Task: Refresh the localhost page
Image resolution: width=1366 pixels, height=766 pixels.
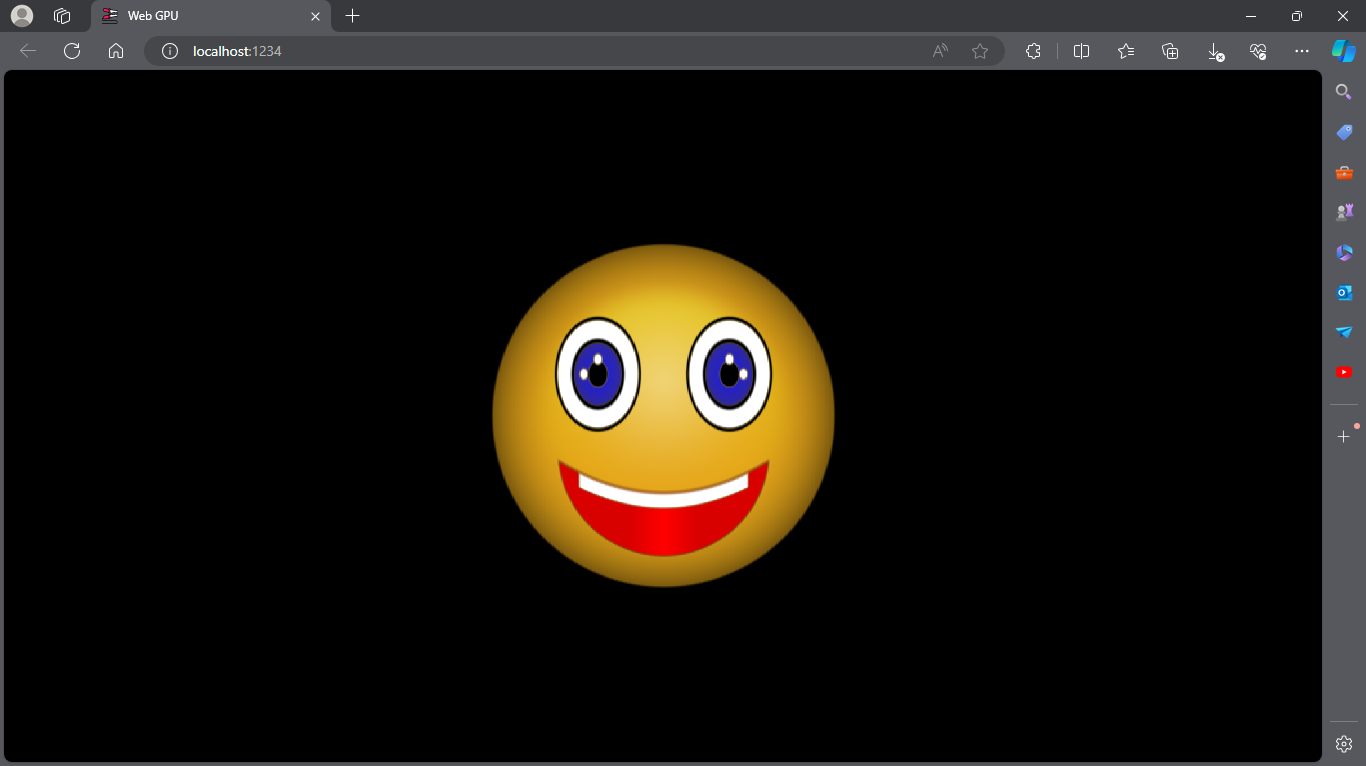Action: tap(71, 51)
